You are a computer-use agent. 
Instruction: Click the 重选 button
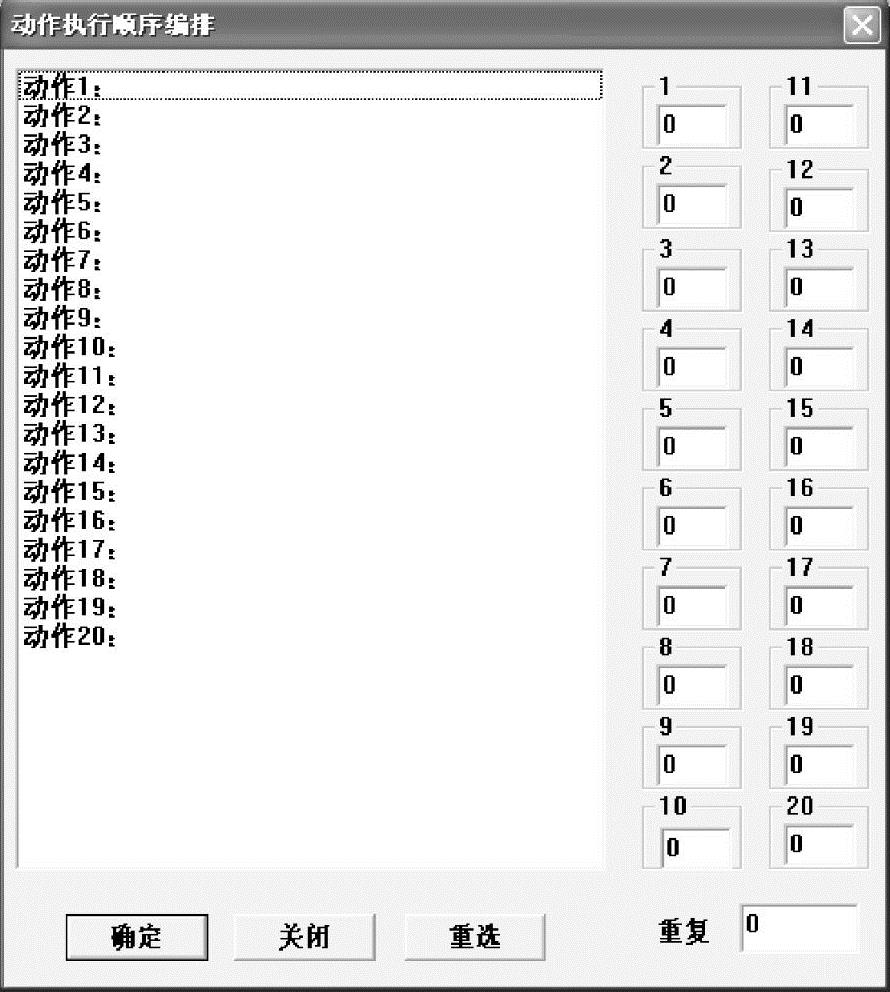pos(474,937)
